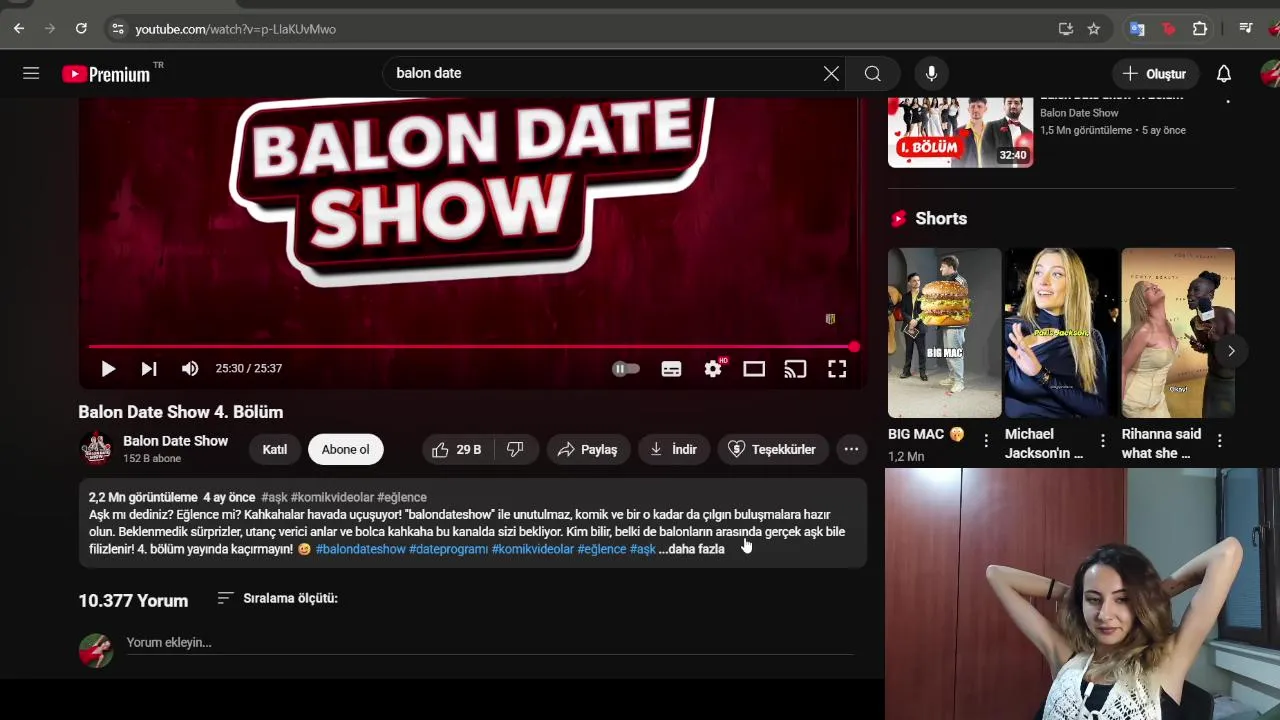View site information in the address bar
The height and width of the screenshot is (720, 1280).
(x=117, y=29)
